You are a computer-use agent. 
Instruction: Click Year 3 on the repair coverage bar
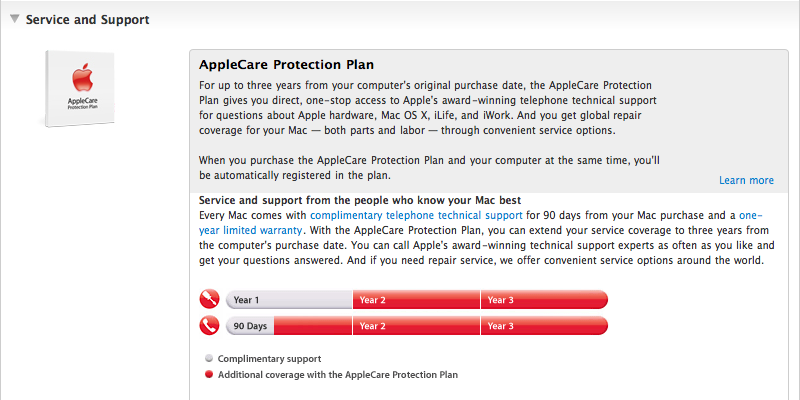(543, 299)
